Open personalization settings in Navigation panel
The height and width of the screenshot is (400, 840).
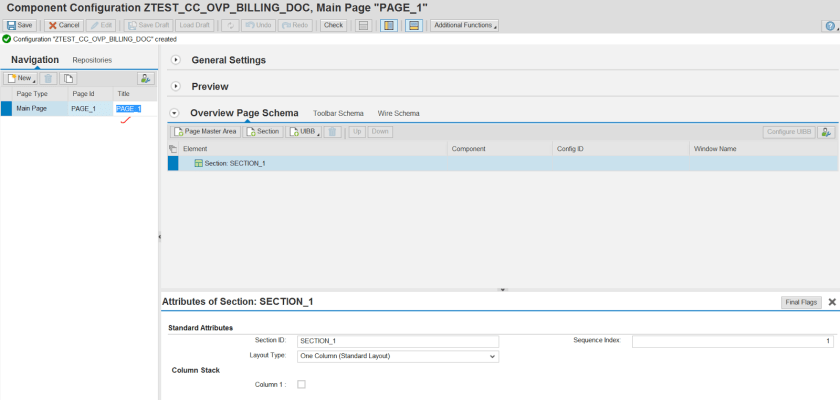point(145,78)
